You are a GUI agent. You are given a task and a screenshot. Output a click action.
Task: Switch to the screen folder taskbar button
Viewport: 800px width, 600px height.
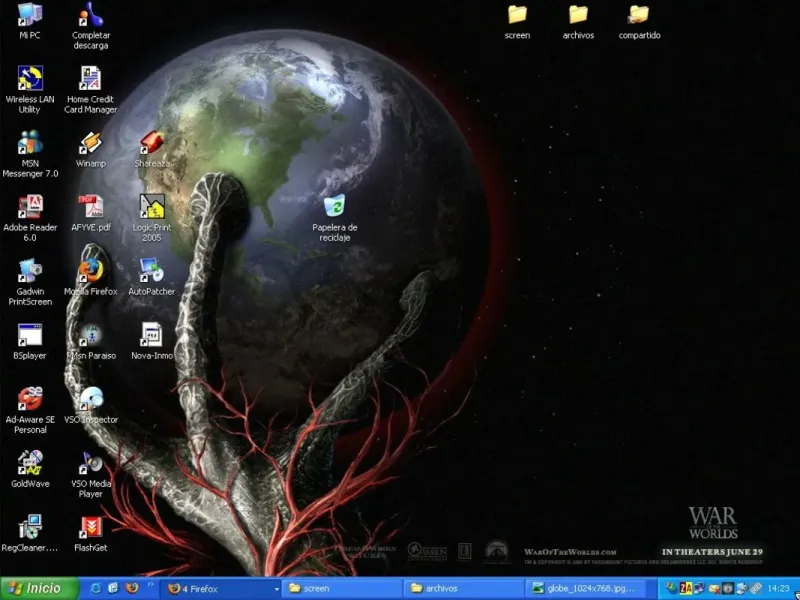pyautogui.click(x=343, y=589)
